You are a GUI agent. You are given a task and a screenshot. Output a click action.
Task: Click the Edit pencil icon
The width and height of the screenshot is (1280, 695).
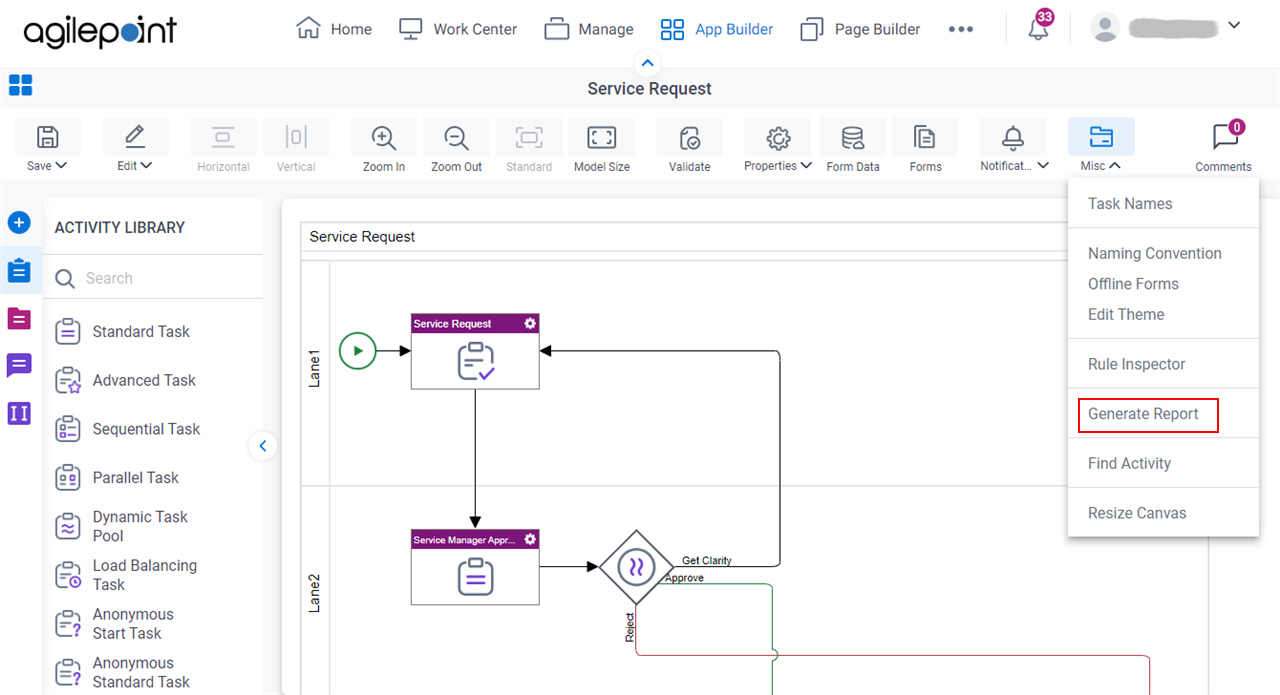135,137
